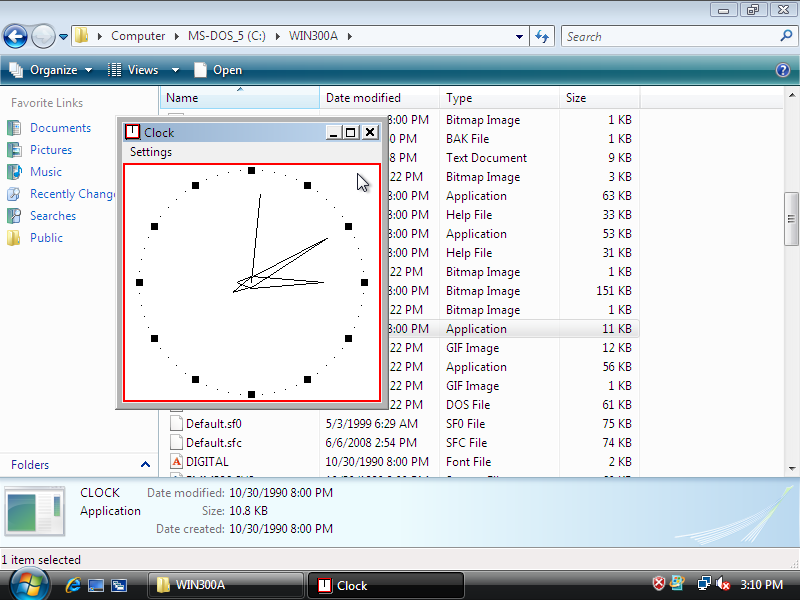
Task: Expand the Folders pane chevron
Action: point(145,465)
